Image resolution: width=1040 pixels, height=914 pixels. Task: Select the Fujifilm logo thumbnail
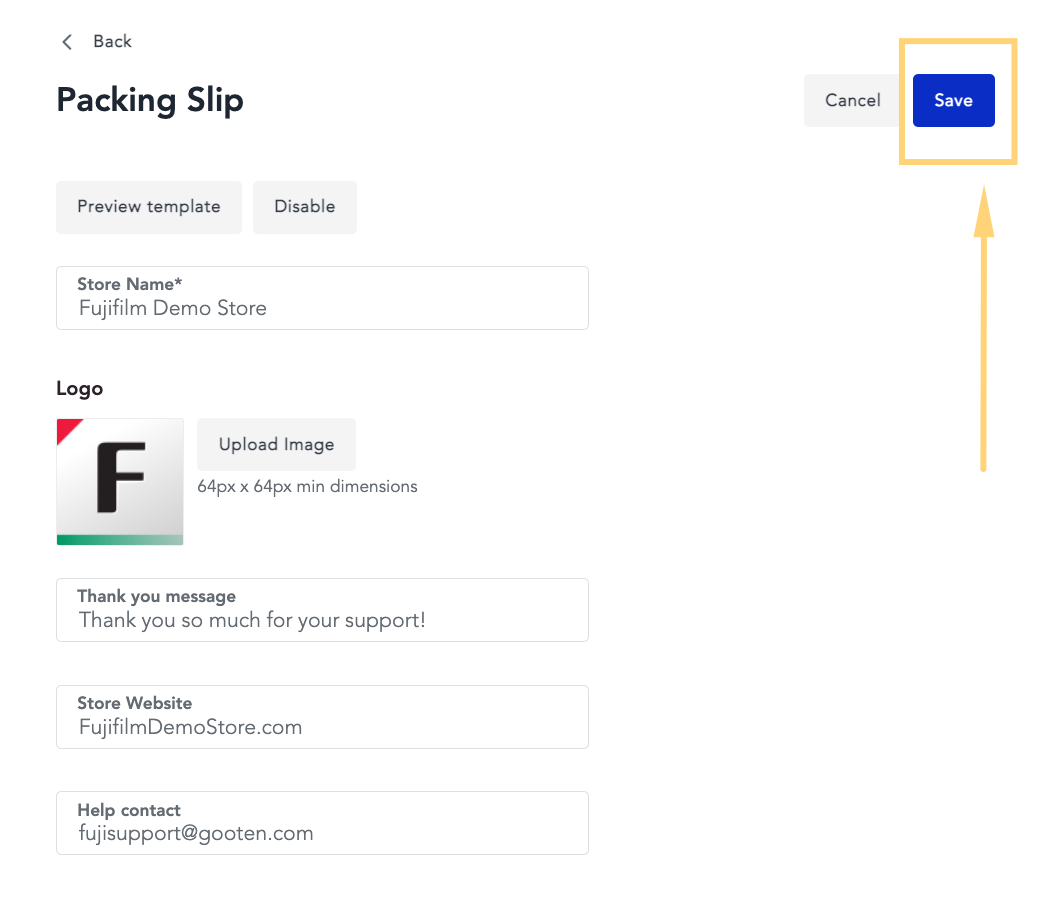[120, 482]
